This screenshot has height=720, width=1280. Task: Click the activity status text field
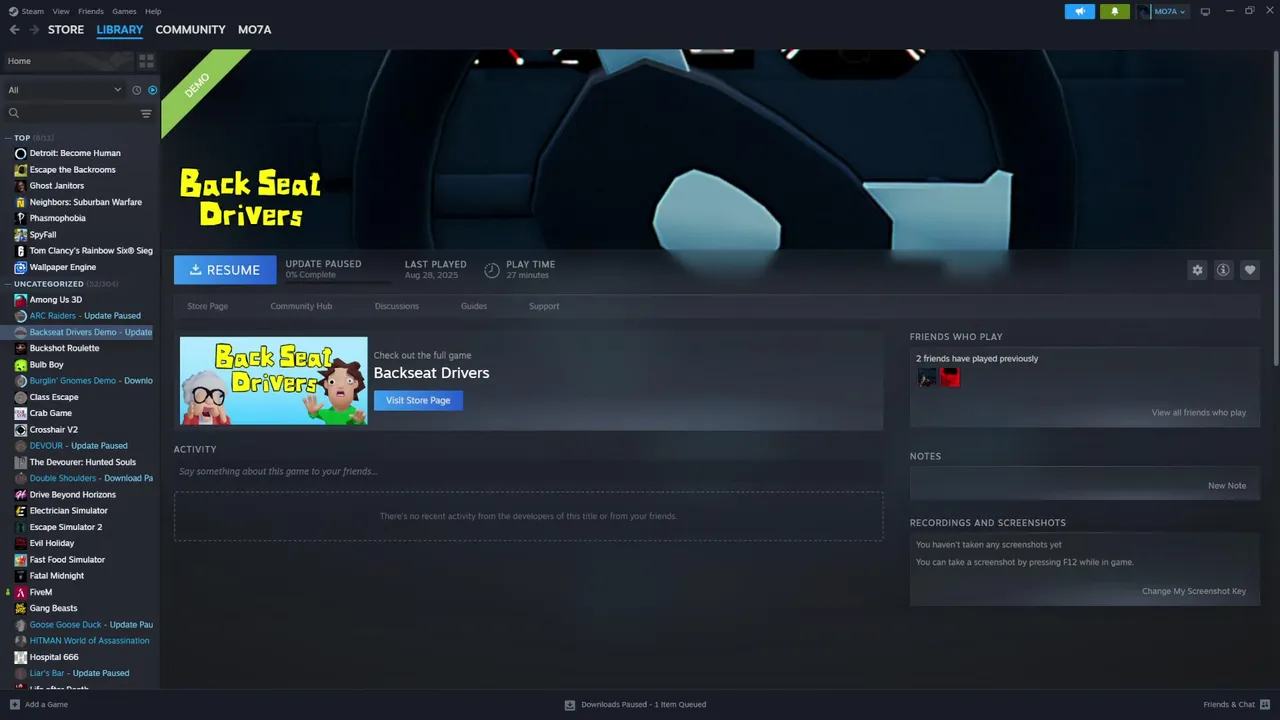pos(528,471)
